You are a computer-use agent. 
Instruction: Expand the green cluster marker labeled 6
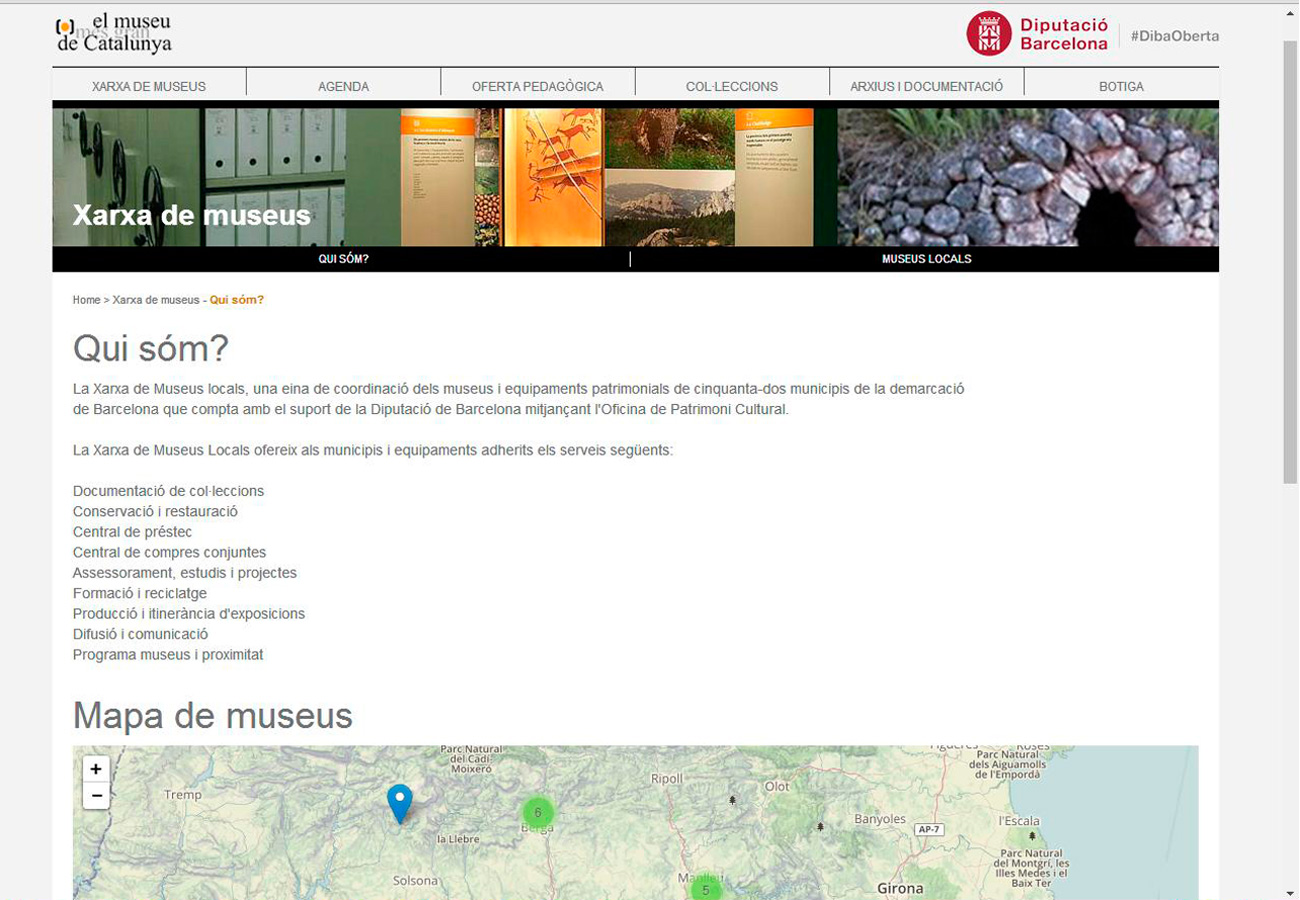coord(538,812)
